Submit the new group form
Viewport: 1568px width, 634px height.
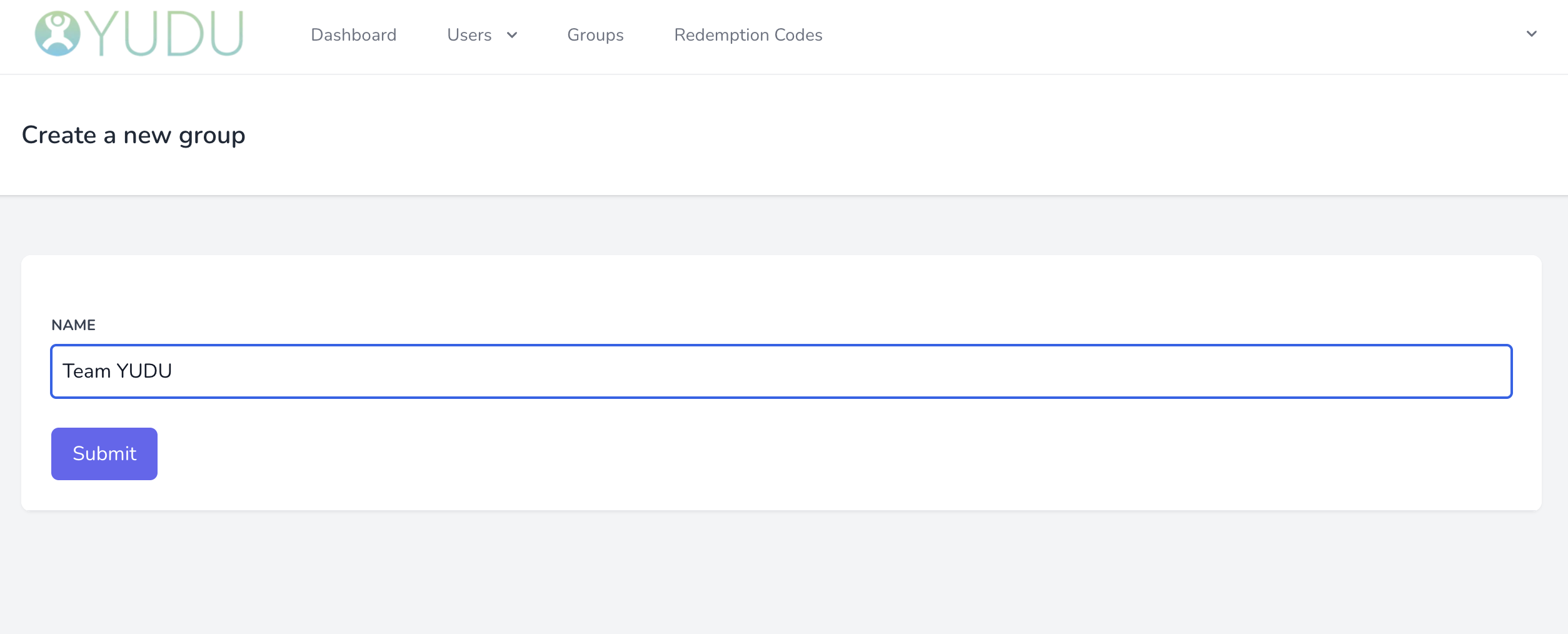tap(104, 453)
